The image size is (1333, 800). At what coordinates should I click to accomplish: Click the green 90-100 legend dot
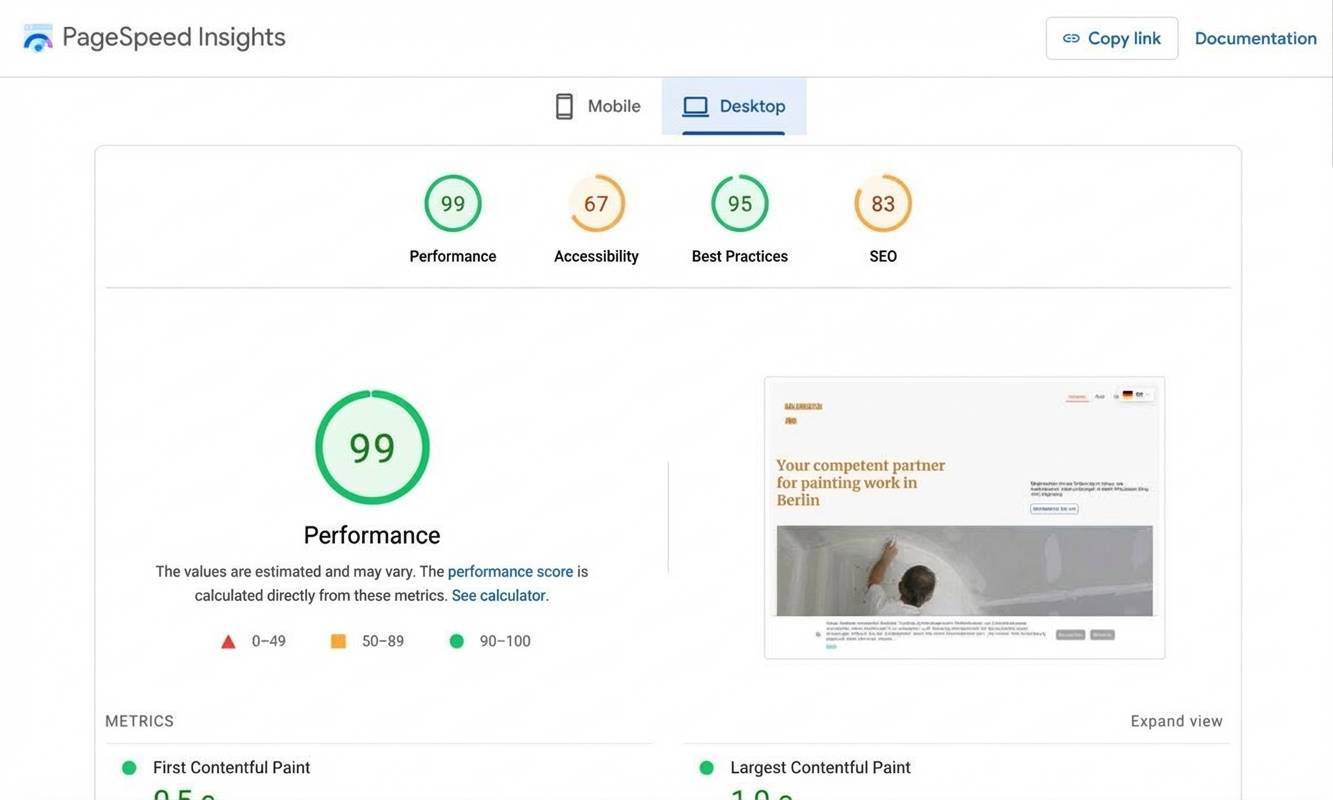457,640
